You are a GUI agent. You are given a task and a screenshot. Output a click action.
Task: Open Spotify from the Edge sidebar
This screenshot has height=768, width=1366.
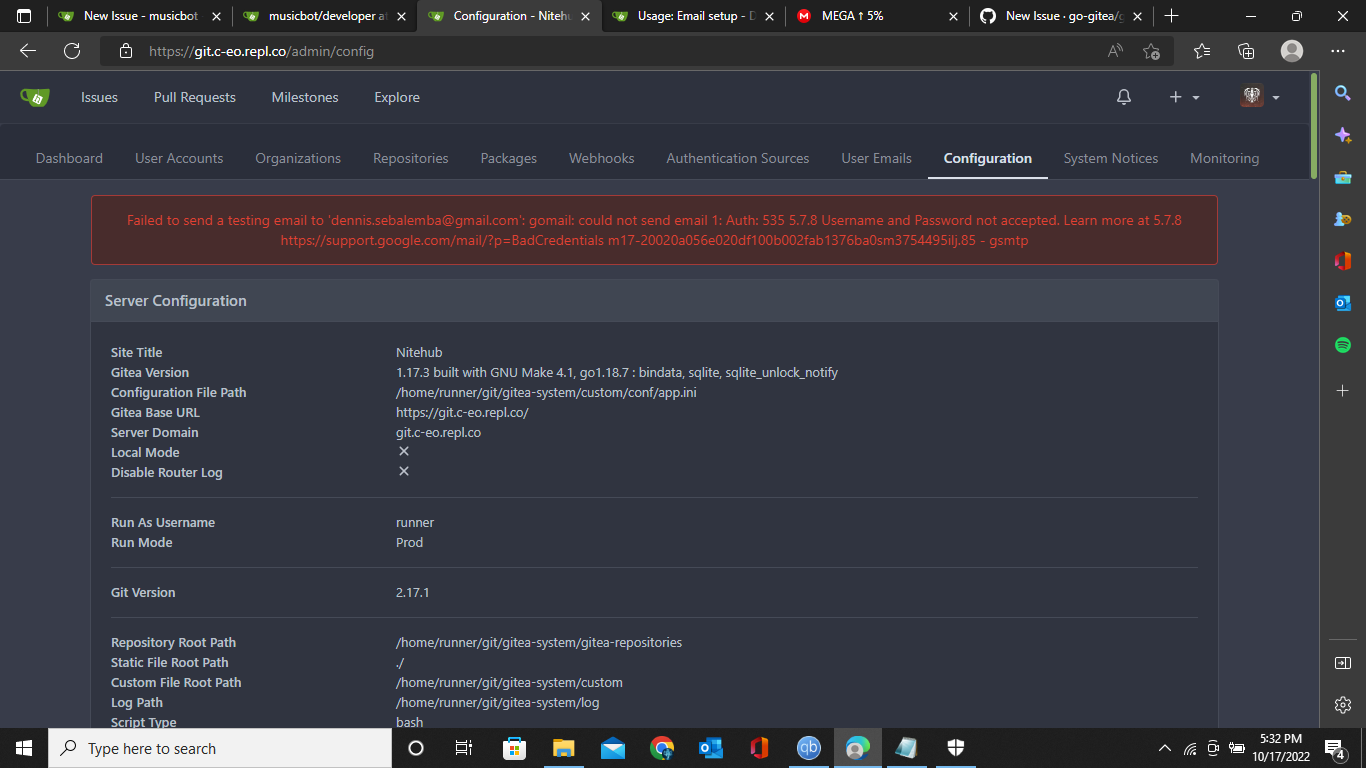[1343, 344]
